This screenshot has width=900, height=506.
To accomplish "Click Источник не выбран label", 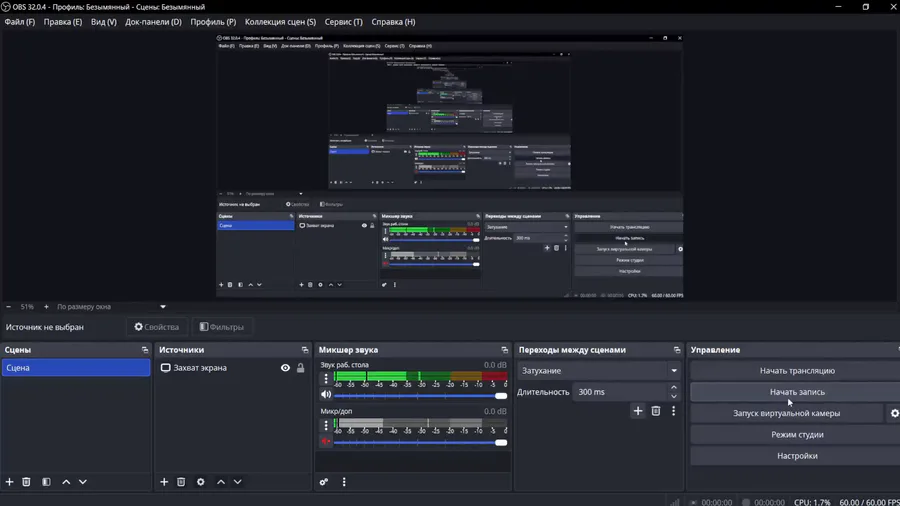I will tap(45, 327).
